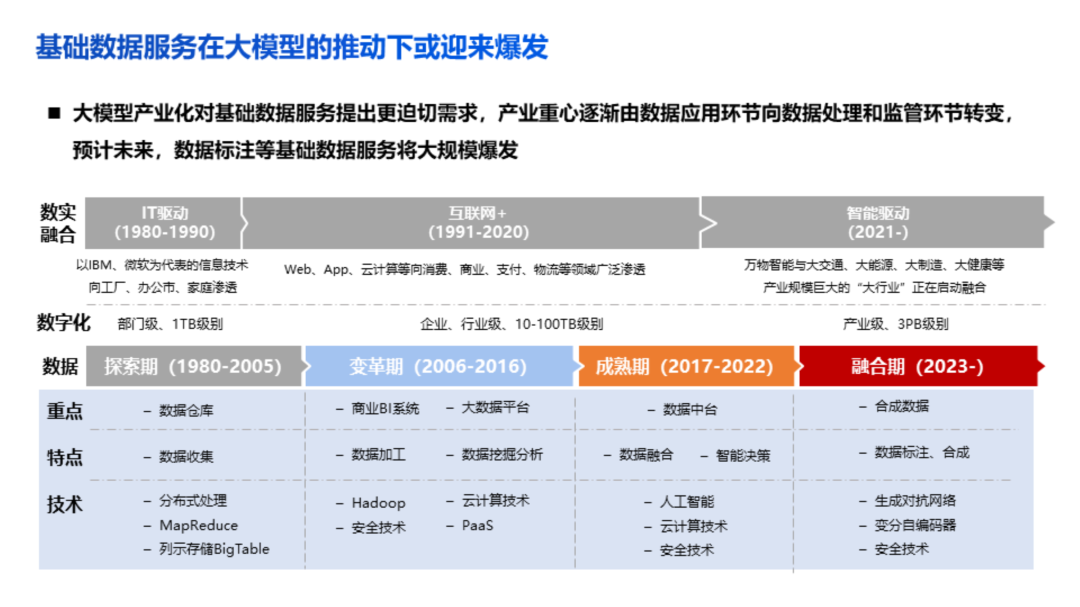The width and height of the screenshot is (1080, 607).
Task: Click the 数实融合 row label
Action: click(x=58, y=223)
